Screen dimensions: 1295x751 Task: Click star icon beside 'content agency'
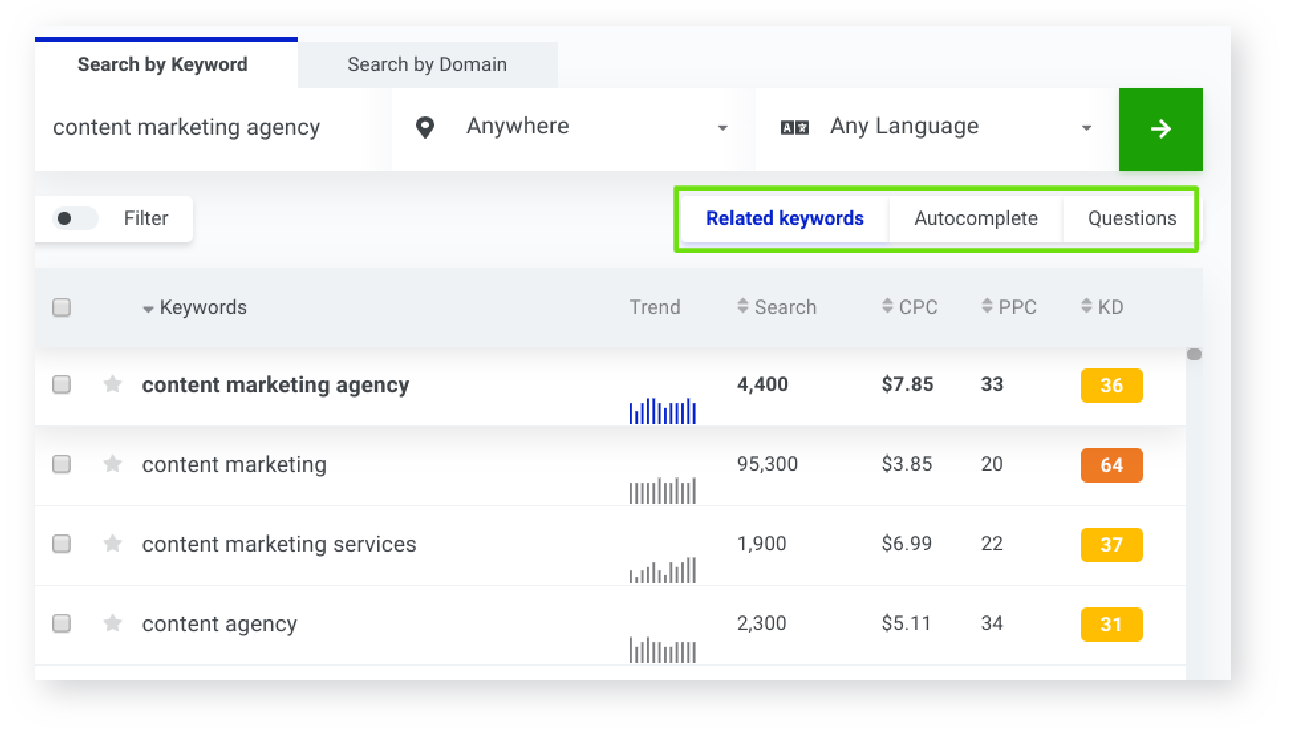coord(113,623)
